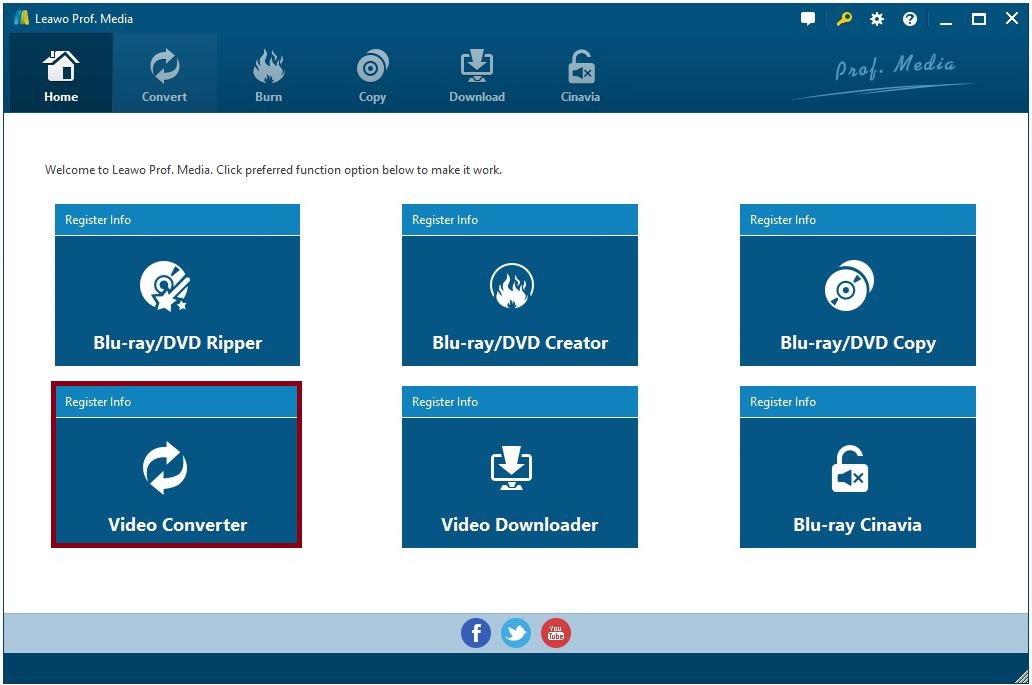Switch to the Burn tab
This screenshot has height=685, width=1032.
[268, 73]
